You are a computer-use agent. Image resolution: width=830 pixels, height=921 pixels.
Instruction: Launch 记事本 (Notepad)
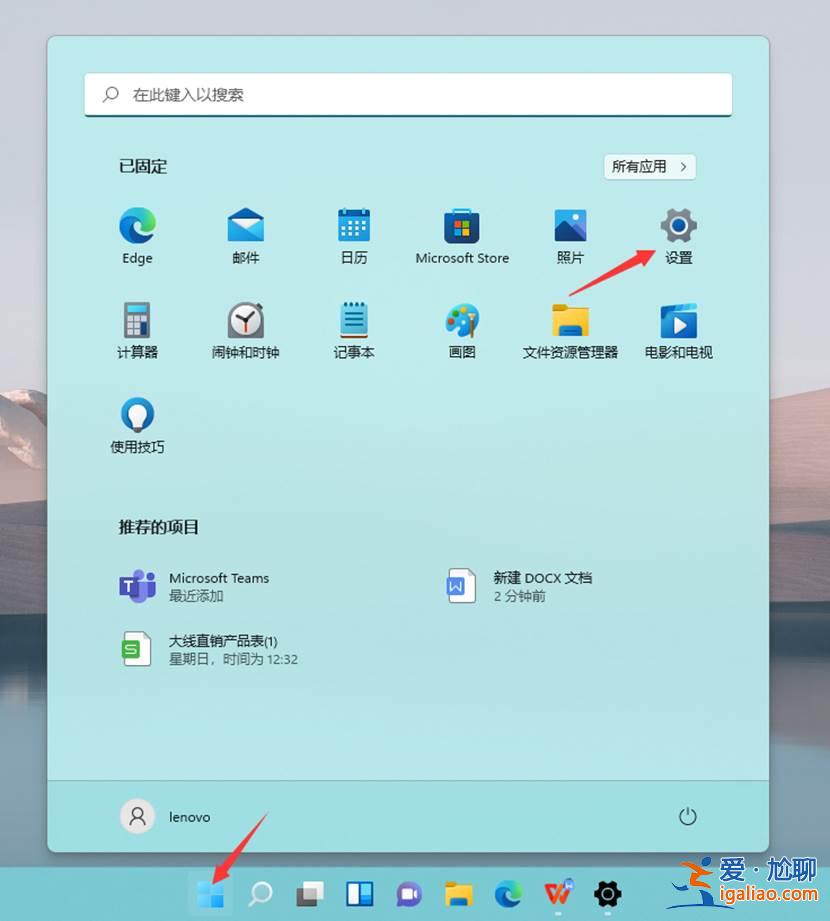(353, 320)
